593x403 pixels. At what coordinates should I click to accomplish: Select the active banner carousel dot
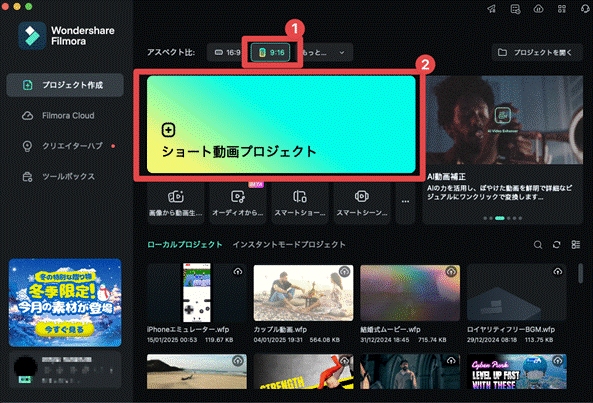point(500,218)
